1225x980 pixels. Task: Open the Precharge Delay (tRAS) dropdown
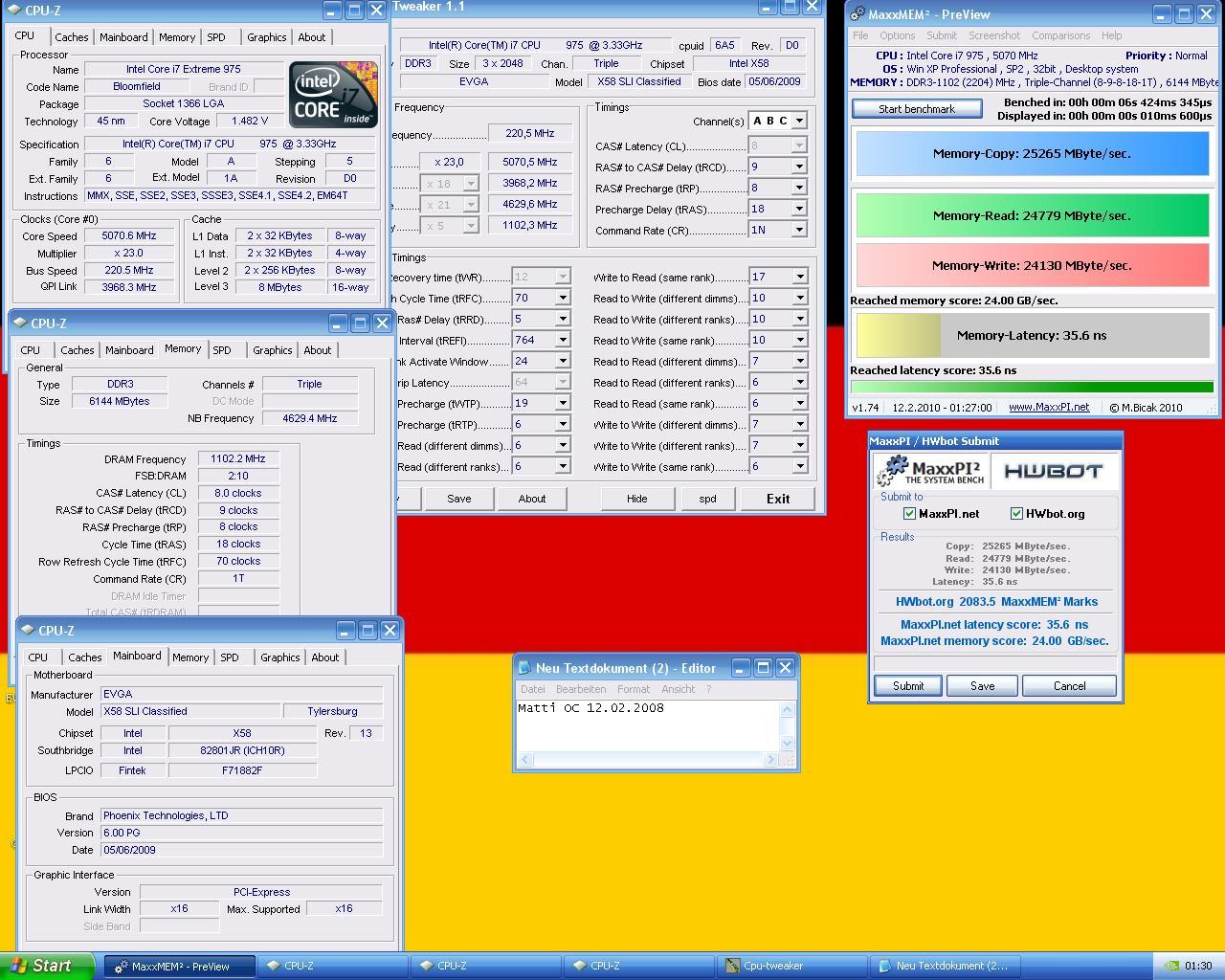coord(799,209)
